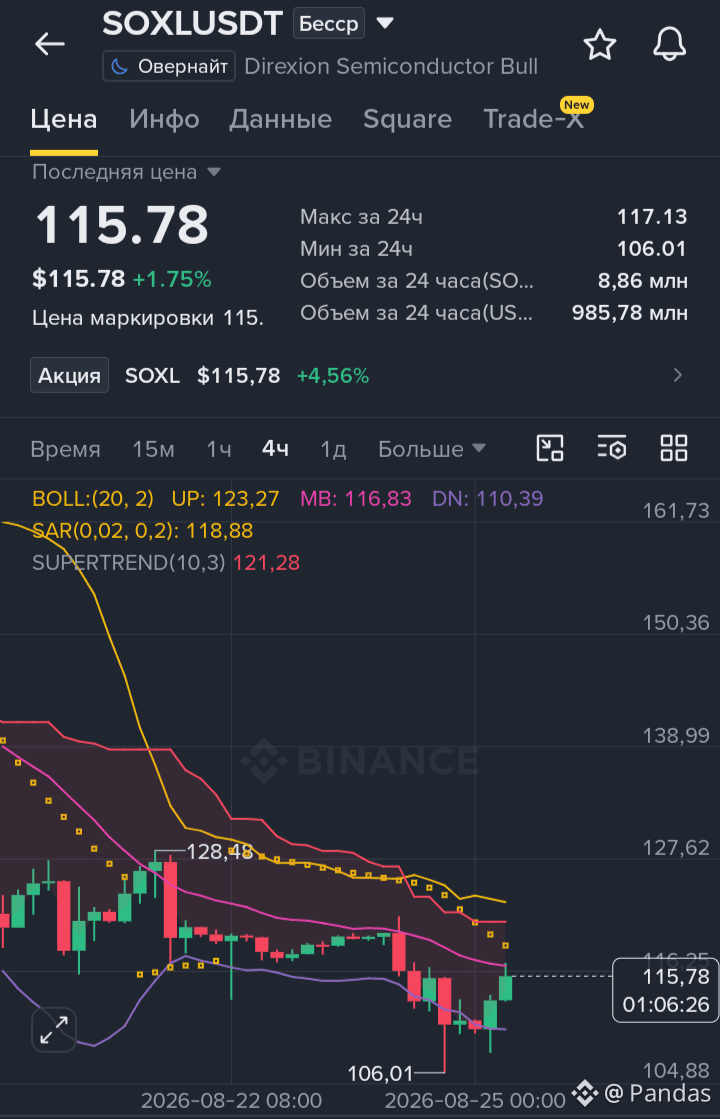Viewport: 720px width, 1119px height.
Task: Tap the SOXLUSDT symbol title
Action: point(193,24)
